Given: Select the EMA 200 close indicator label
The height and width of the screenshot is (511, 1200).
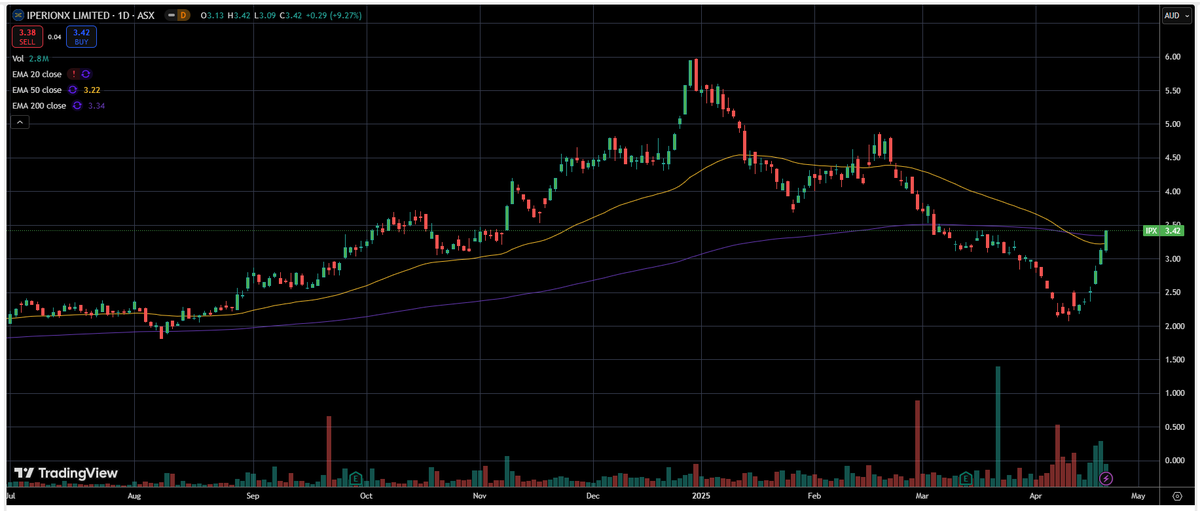Looking at the screenshot, I should click(x=39, y=106).
